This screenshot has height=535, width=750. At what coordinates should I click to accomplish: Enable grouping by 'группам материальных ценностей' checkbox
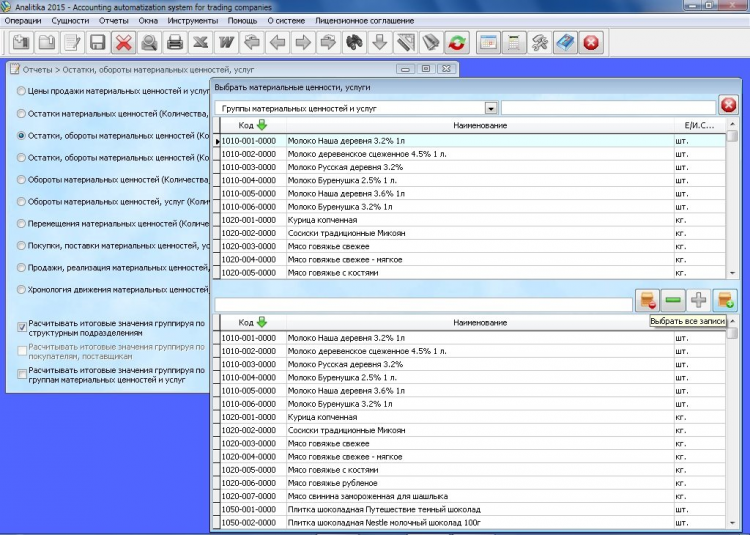pos(22,373)
